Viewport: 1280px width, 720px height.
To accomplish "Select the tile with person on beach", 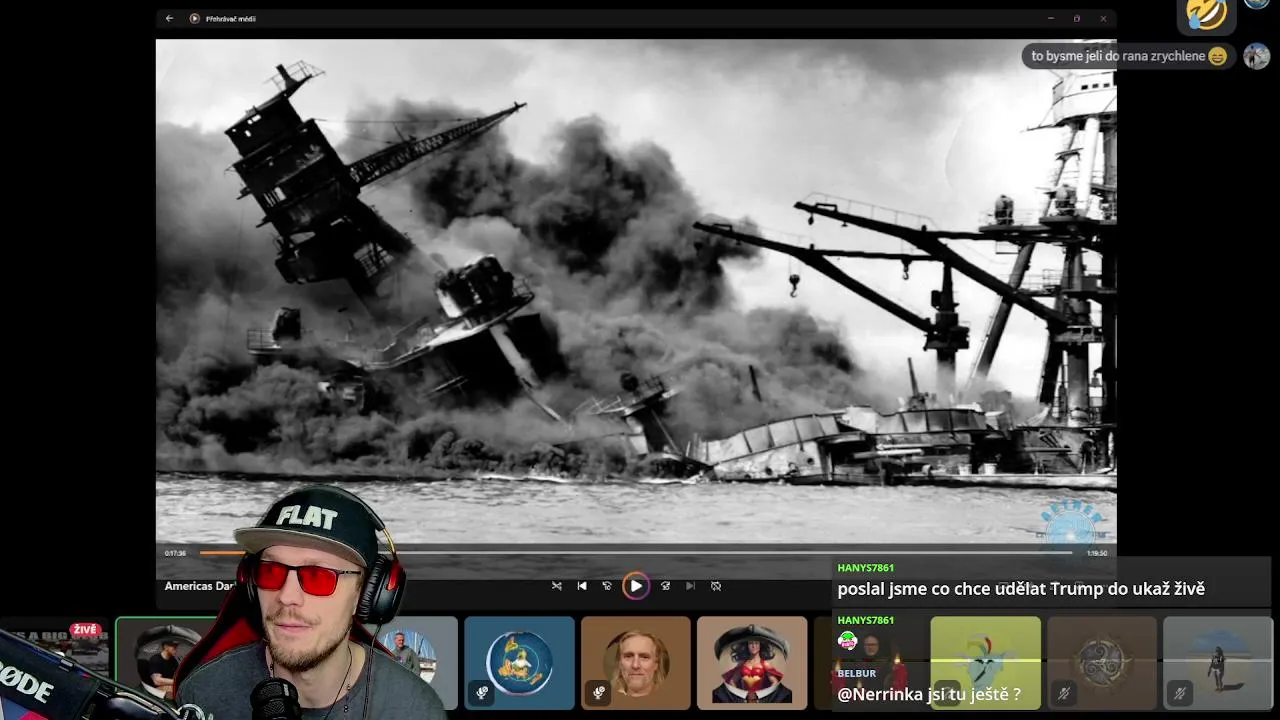I will [x=1218, y=662].
